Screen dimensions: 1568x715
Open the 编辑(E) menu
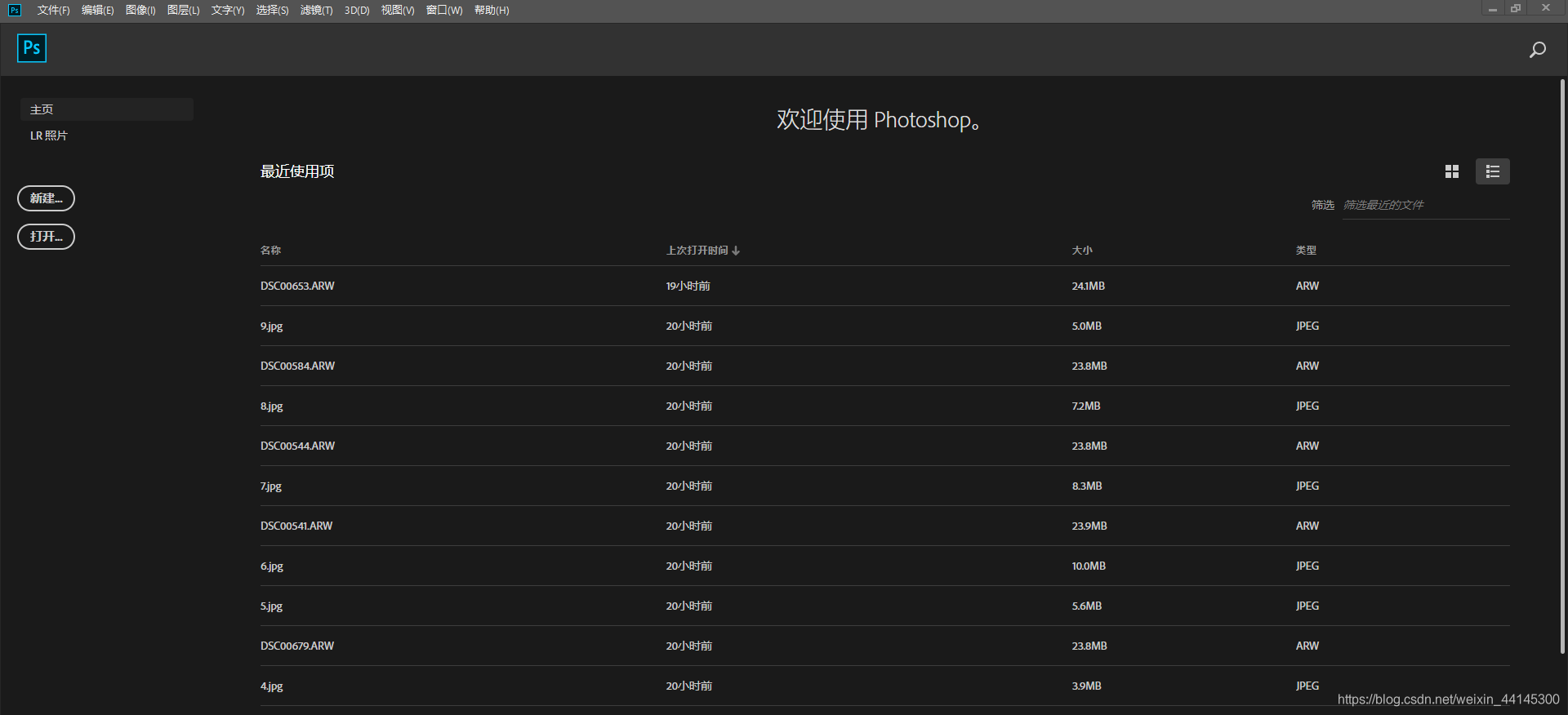point(97,10)
